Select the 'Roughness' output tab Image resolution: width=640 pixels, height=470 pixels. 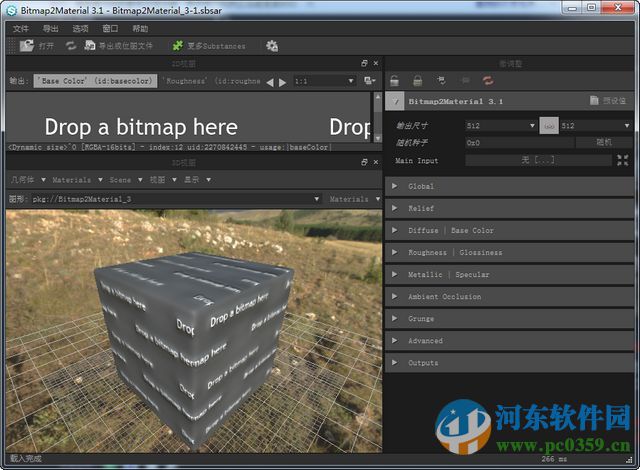[x=212, y=81]
